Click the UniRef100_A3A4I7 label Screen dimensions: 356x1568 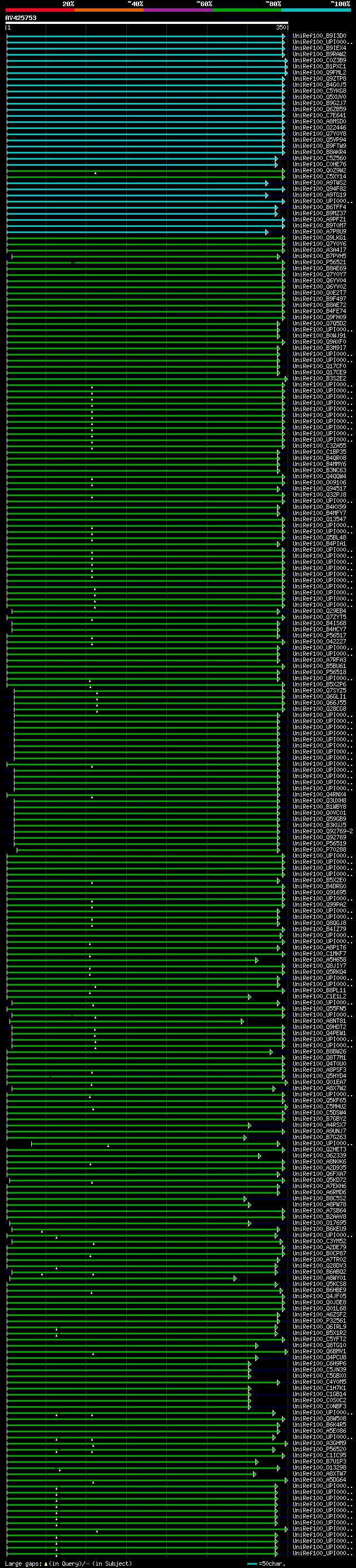(319, 250)
